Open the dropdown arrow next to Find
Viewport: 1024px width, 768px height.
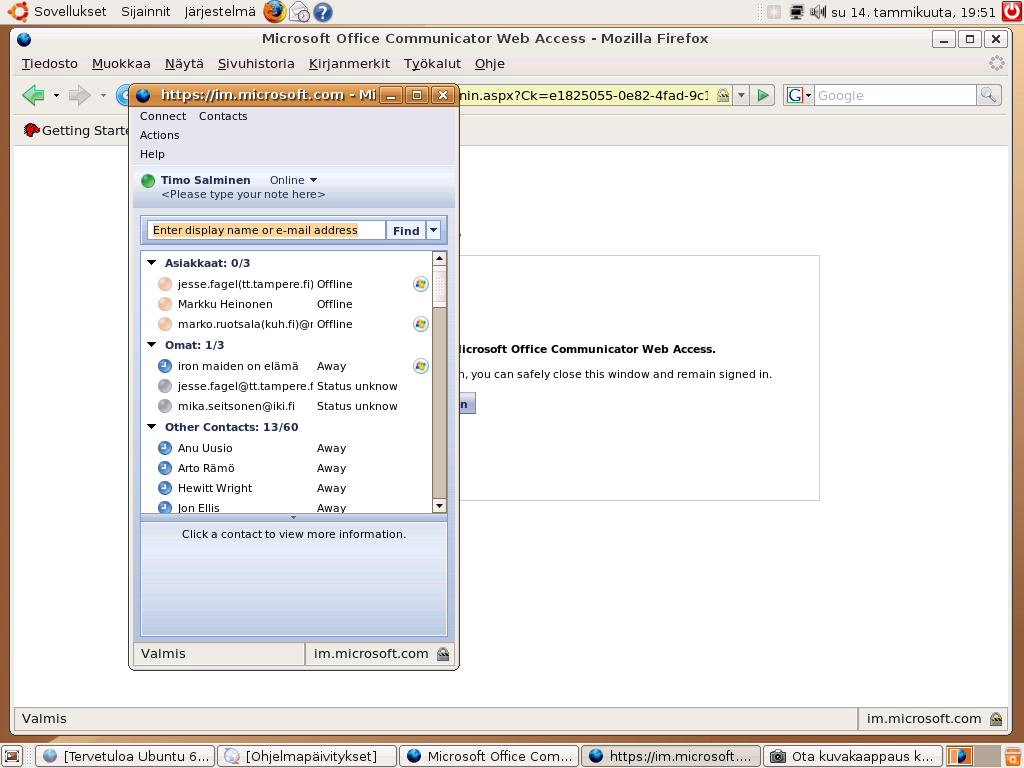[x=434, y=231]
